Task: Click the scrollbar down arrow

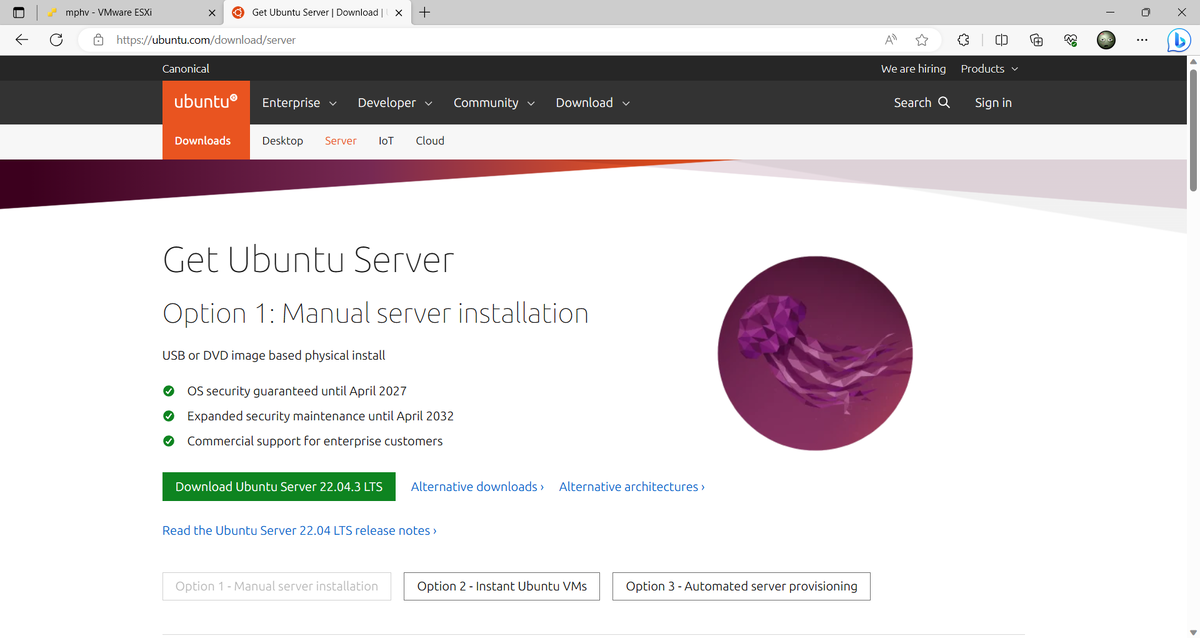Action: tap(1192, 631)
